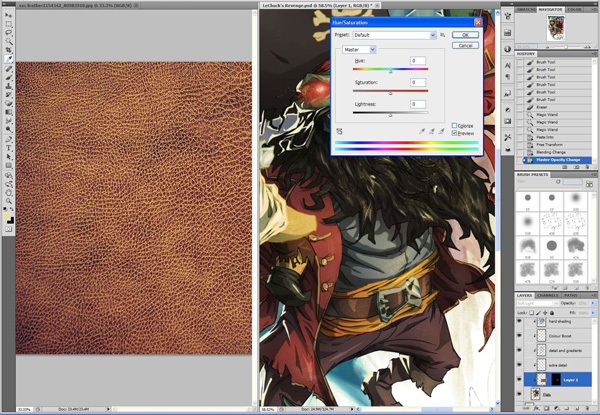Select the Healing Brush tool
Image resolution: width=600 pixels, height=415 pixels.
click(8, 69)
